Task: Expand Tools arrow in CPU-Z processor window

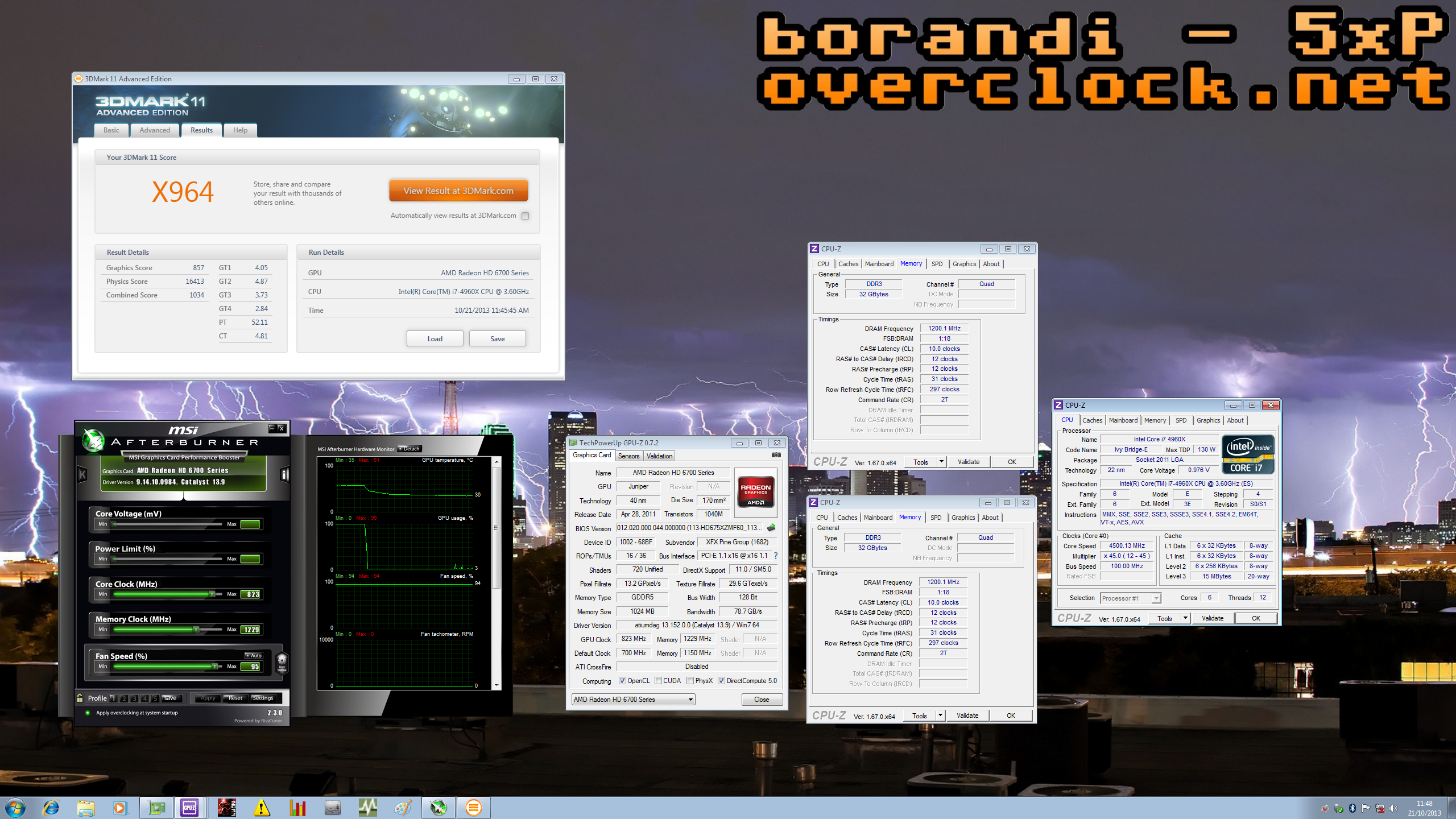Action: click(x=1185, y=618)
